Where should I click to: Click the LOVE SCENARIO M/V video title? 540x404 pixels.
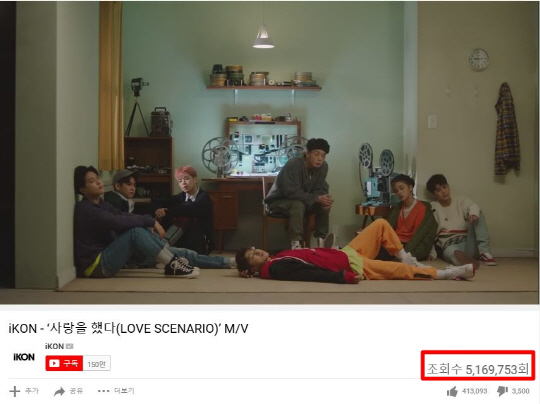(128, 328)
